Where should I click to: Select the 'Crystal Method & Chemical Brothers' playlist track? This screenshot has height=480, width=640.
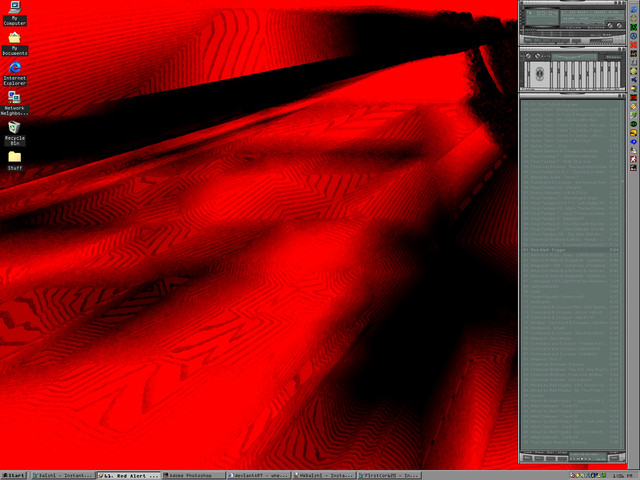point(571,151)
